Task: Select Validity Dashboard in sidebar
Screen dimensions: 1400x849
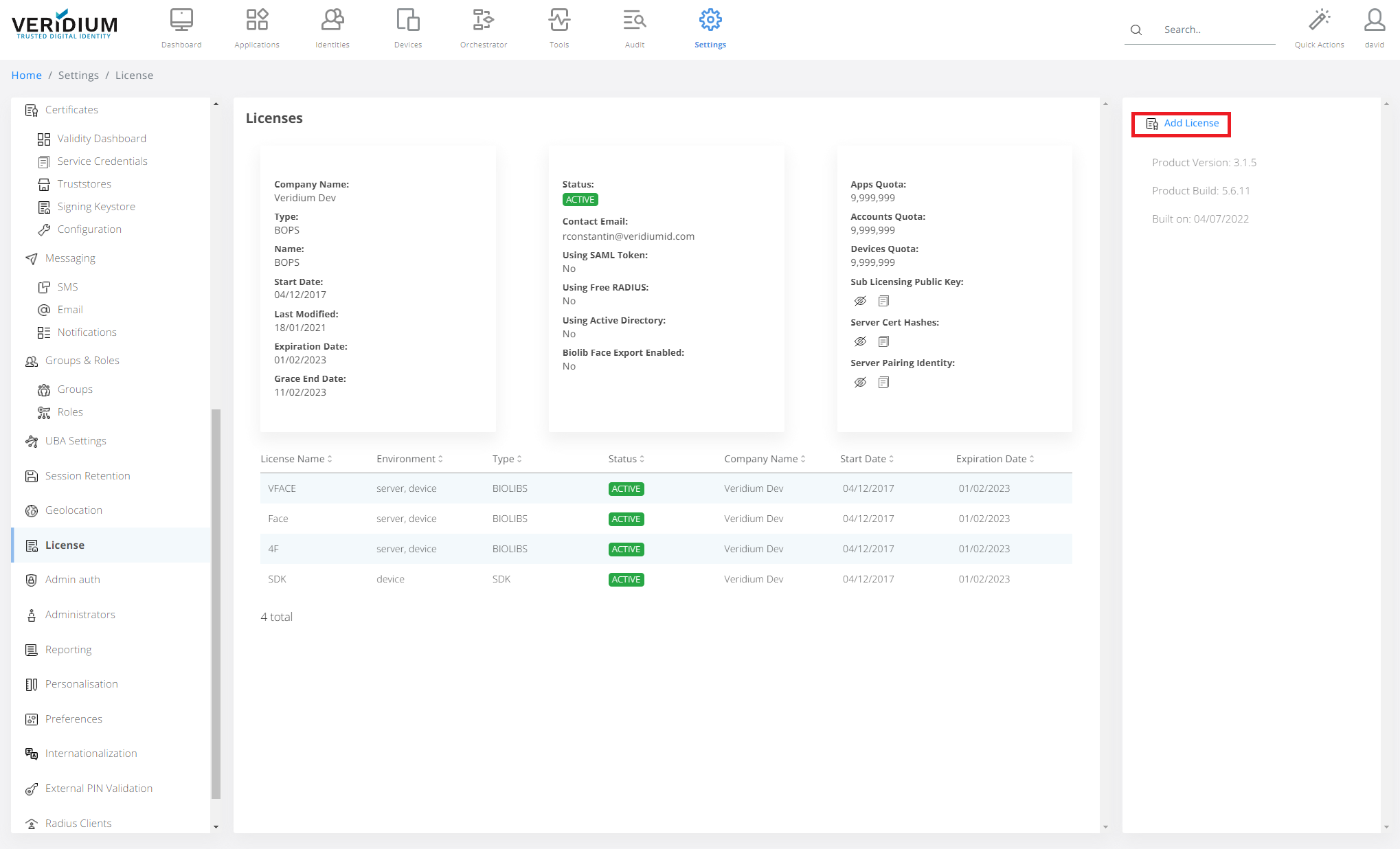Action: (102, 139)
